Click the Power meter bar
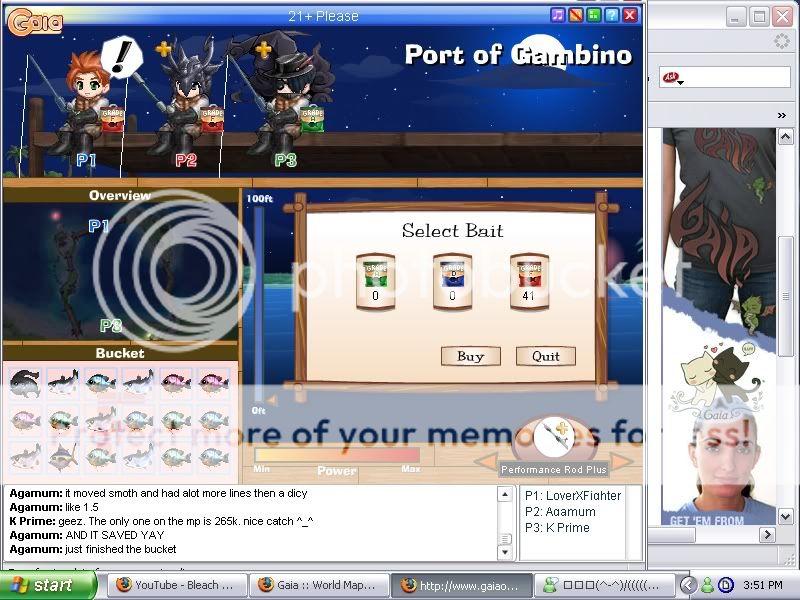 pos(336,455)
